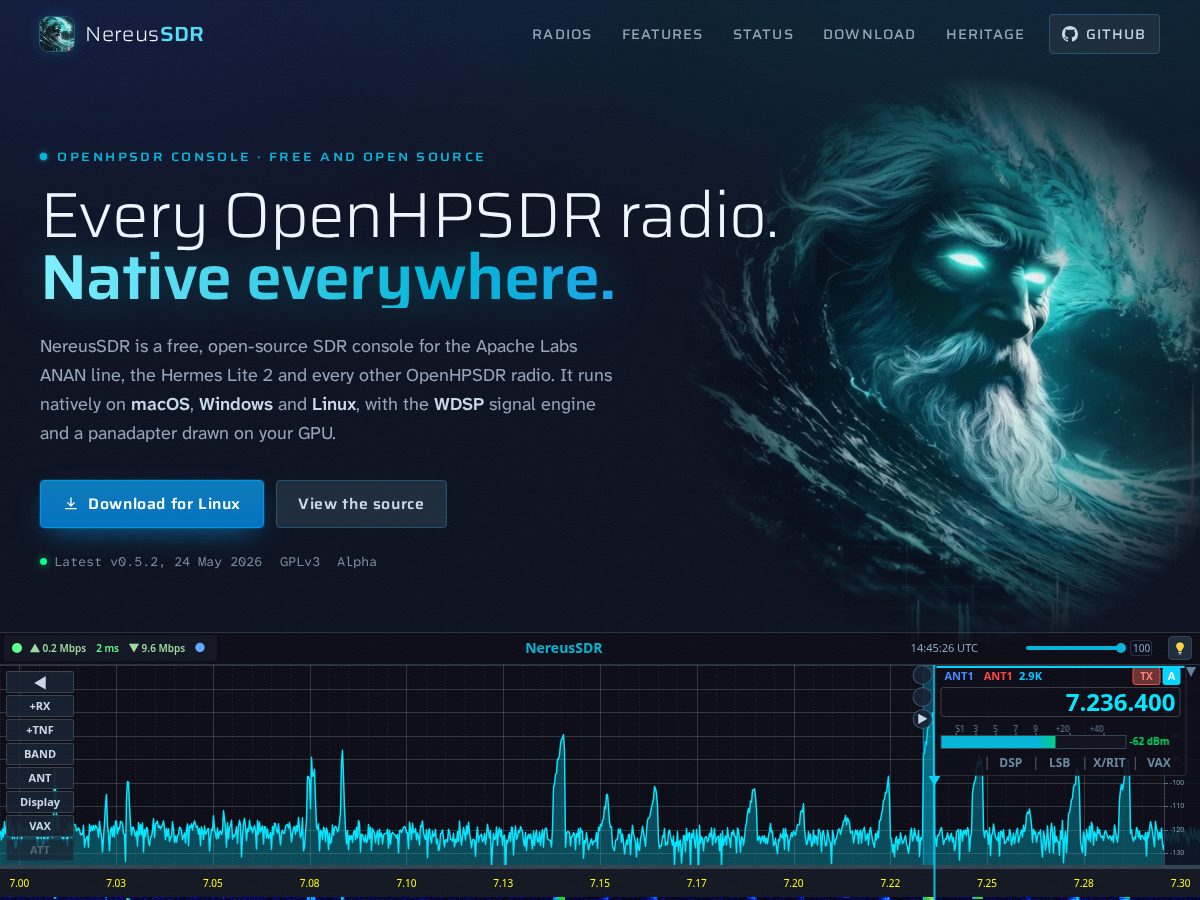1200x900 pixels.
Task: Click the 7.20 frequency scale label
Action: (793, 883)
